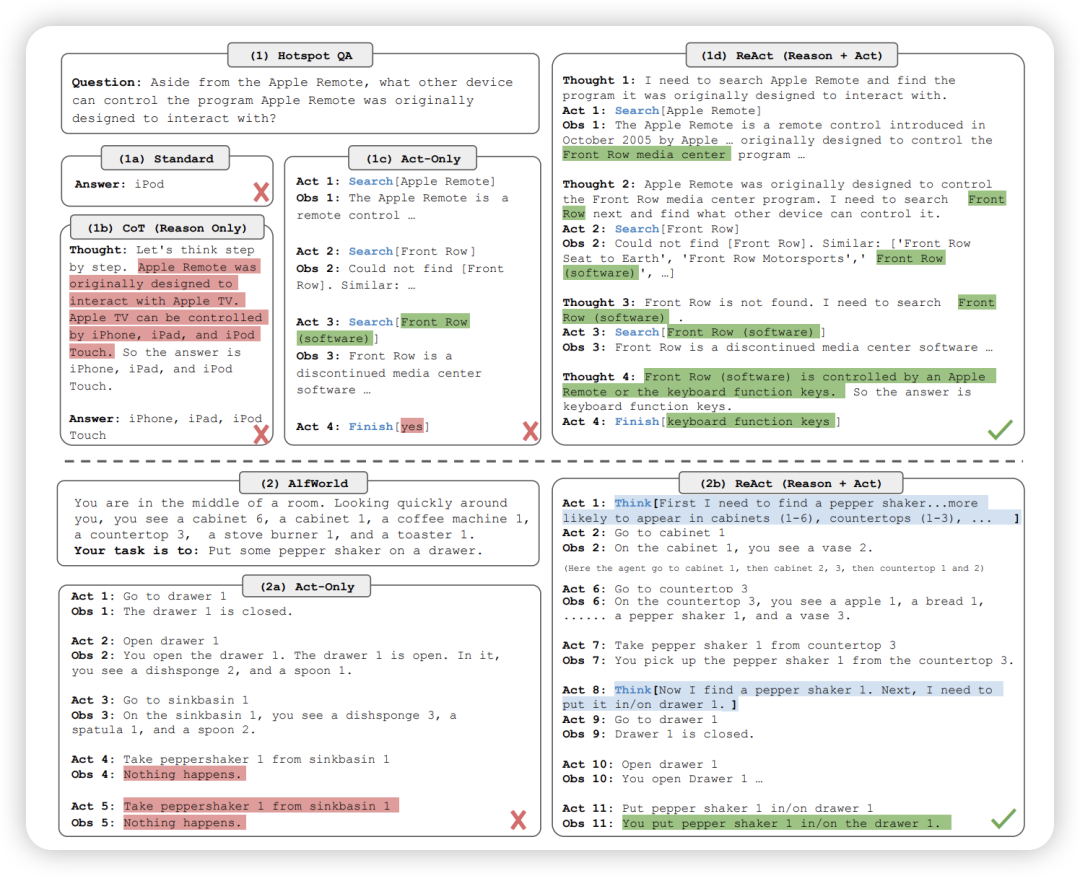This screenshot has height=876, width=1080.
Task: Select the "(2) AlfWorld" title label
Action: tap(304, 483)
